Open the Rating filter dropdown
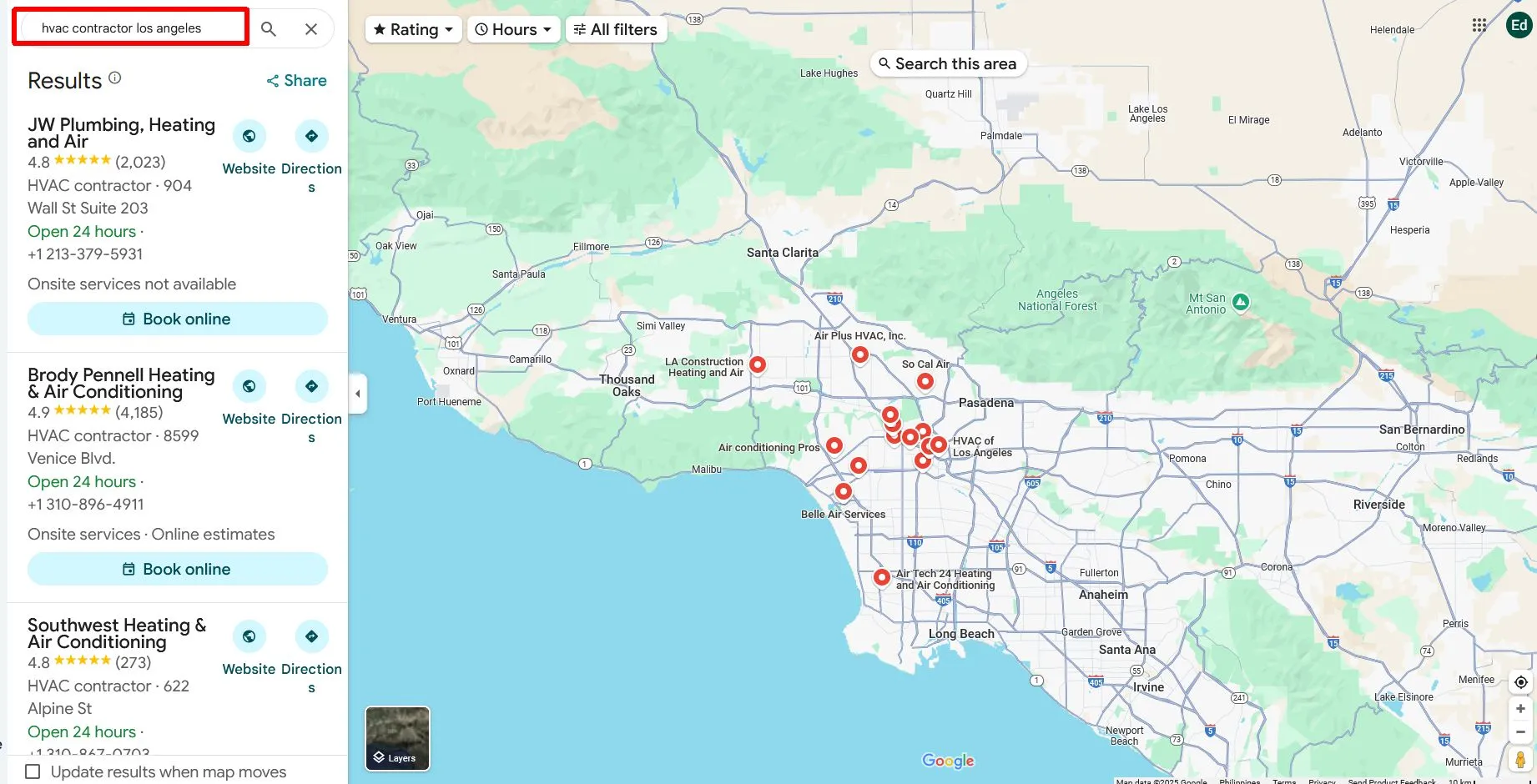The height and width of the screenshot is (784, 1537). click(x=413, y=29)
